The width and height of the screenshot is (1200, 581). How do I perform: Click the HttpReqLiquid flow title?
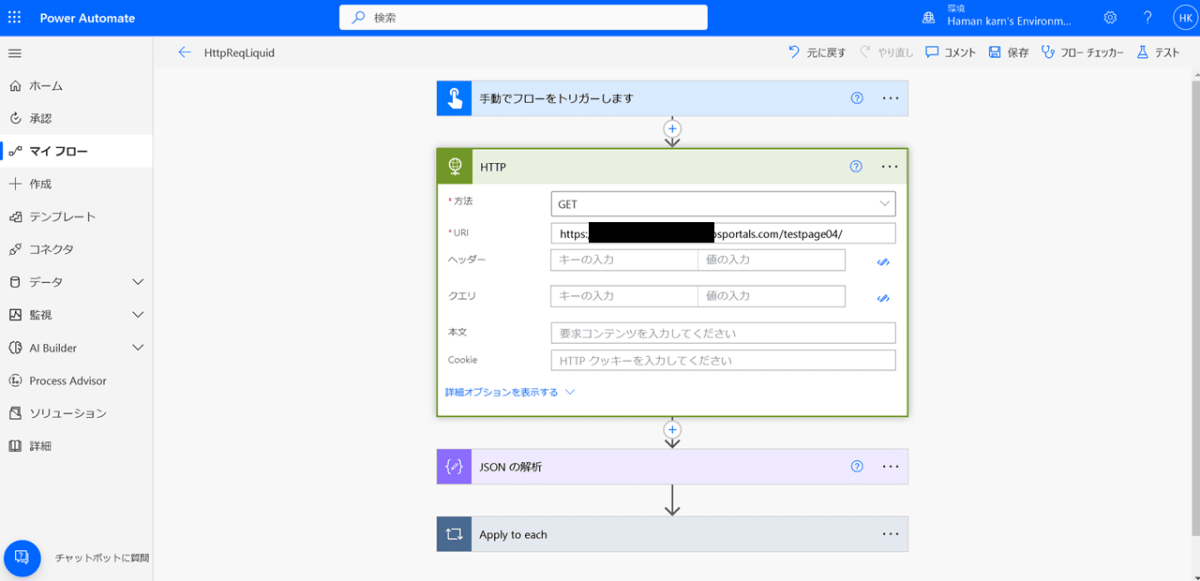pyautogui.click(x=239, y=52)
